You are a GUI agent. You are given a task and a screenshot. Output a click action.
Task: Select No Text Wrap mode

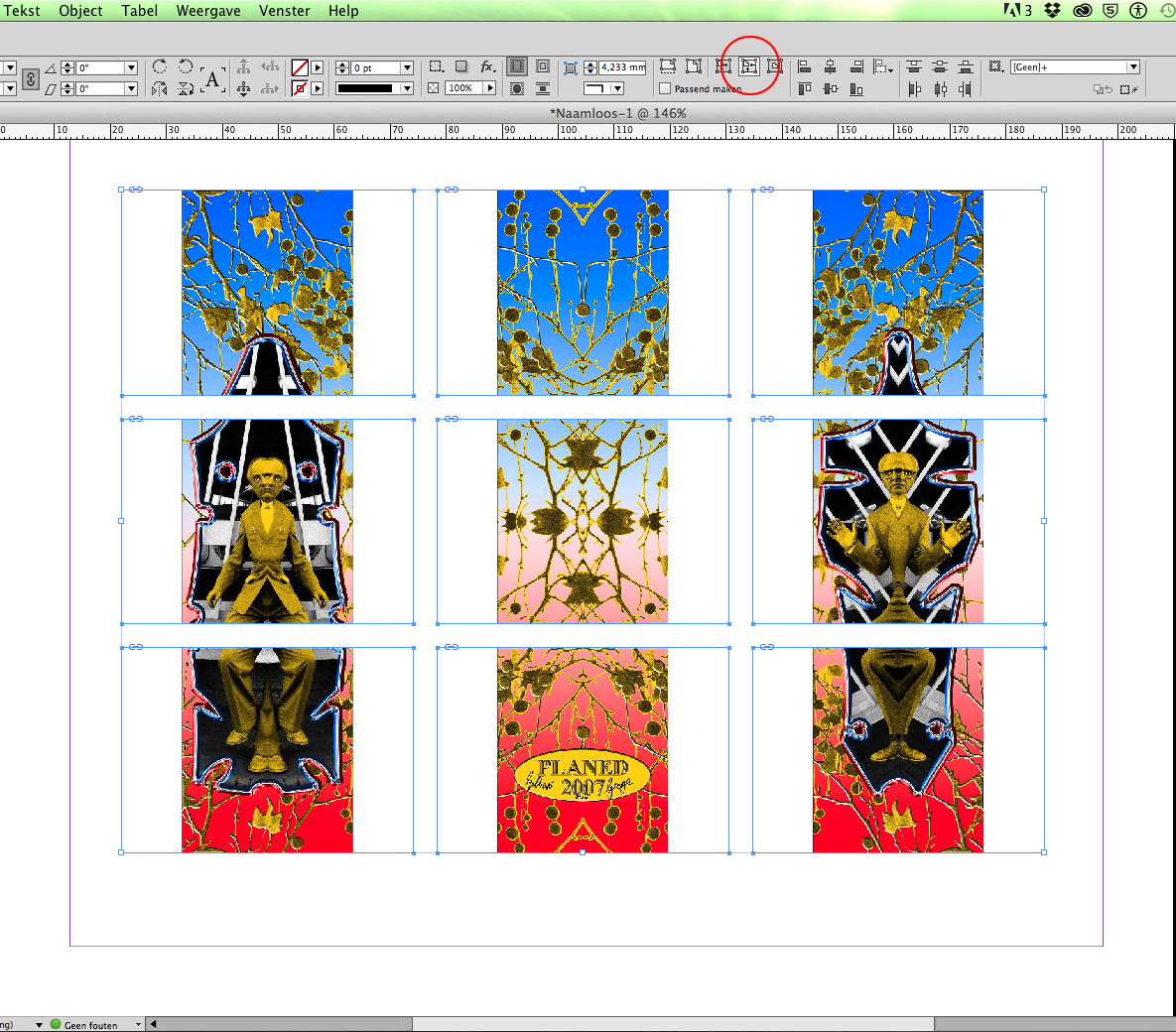(x=517, y=66)
